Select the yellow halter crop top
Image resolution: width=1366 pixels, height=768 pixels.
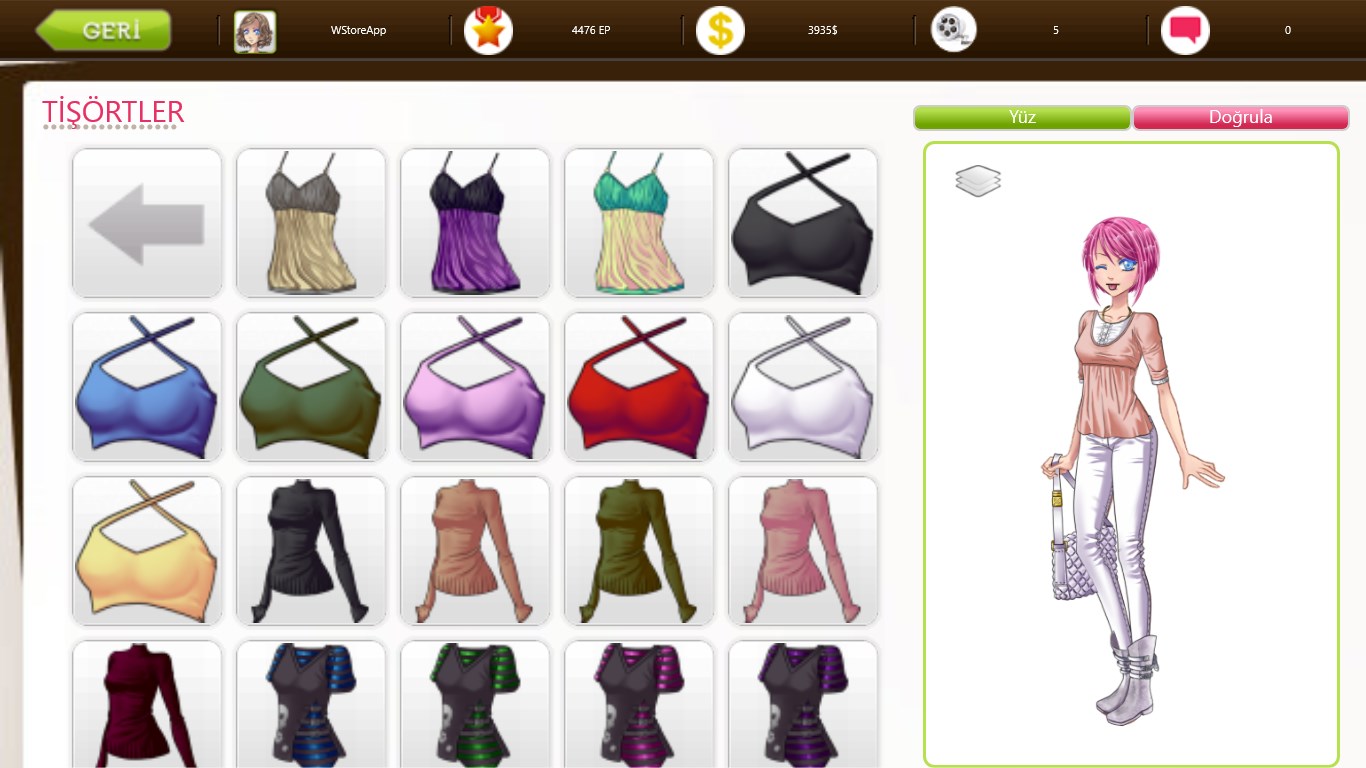[147, 551]
